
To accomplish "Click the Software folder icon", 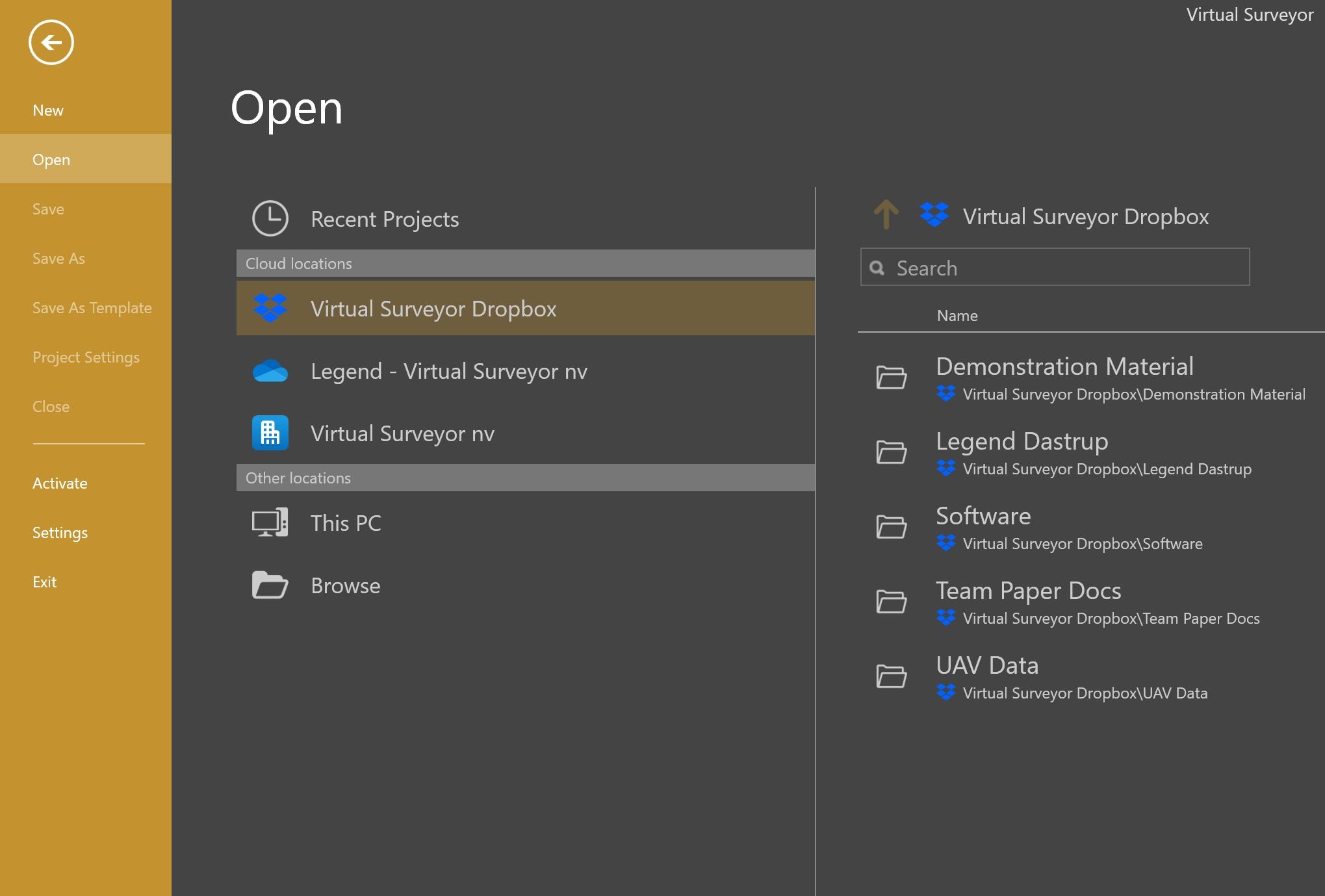I will [x=891, y=527].
